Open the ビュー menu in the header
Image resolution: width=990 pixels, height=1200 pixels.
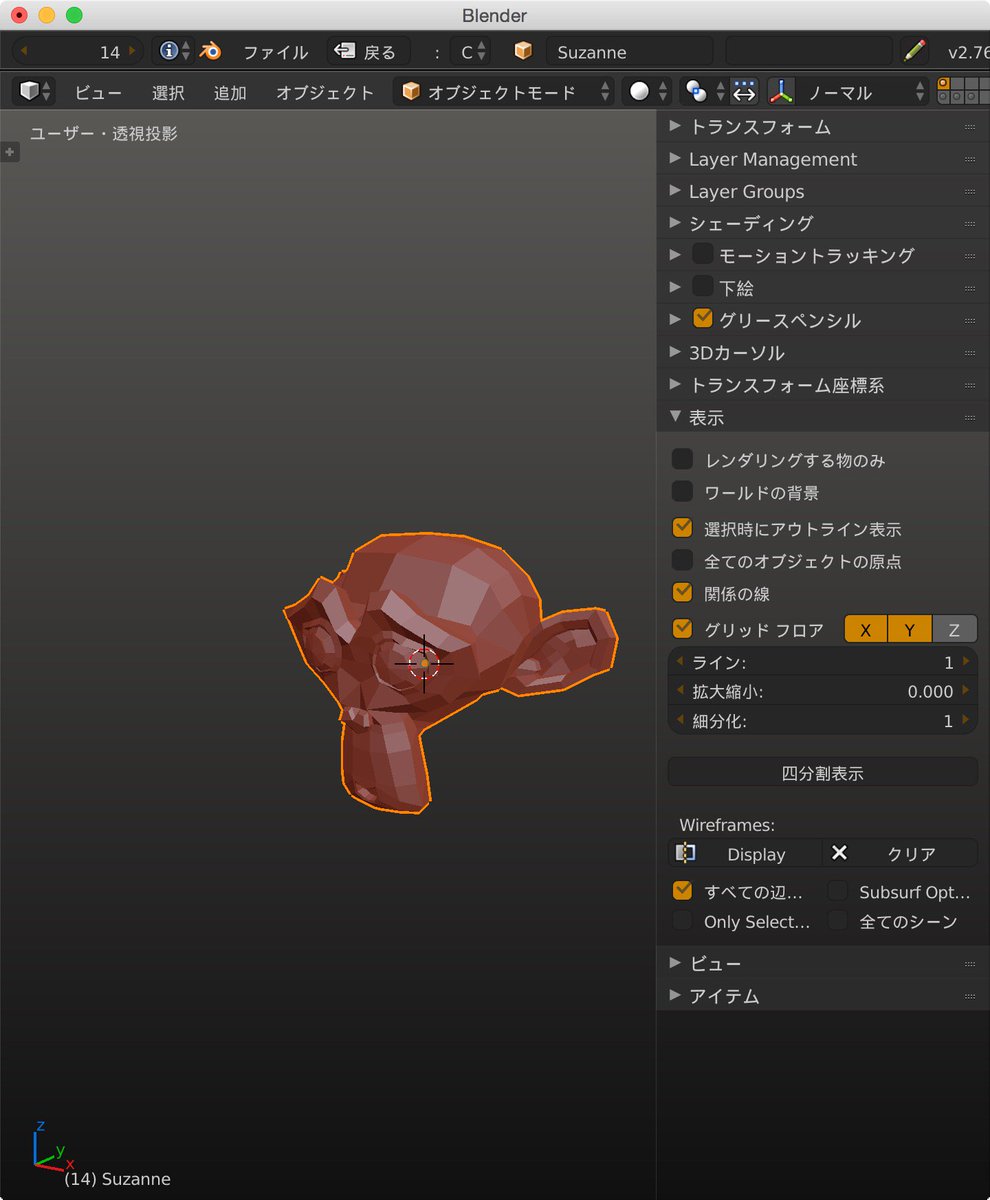click(98, 93)
